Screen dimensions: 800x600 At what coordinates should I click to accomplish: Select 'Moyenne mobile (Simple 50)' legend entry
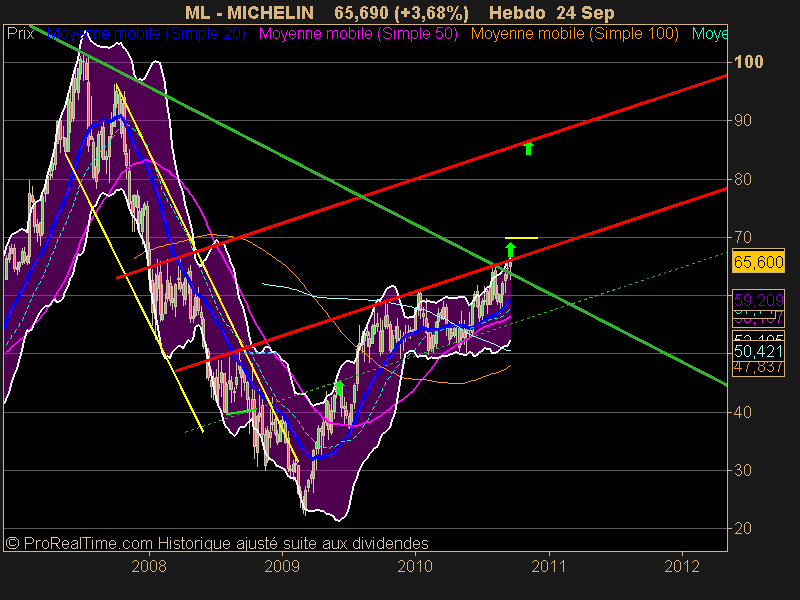pyautogui.click(x=358, y=34)
